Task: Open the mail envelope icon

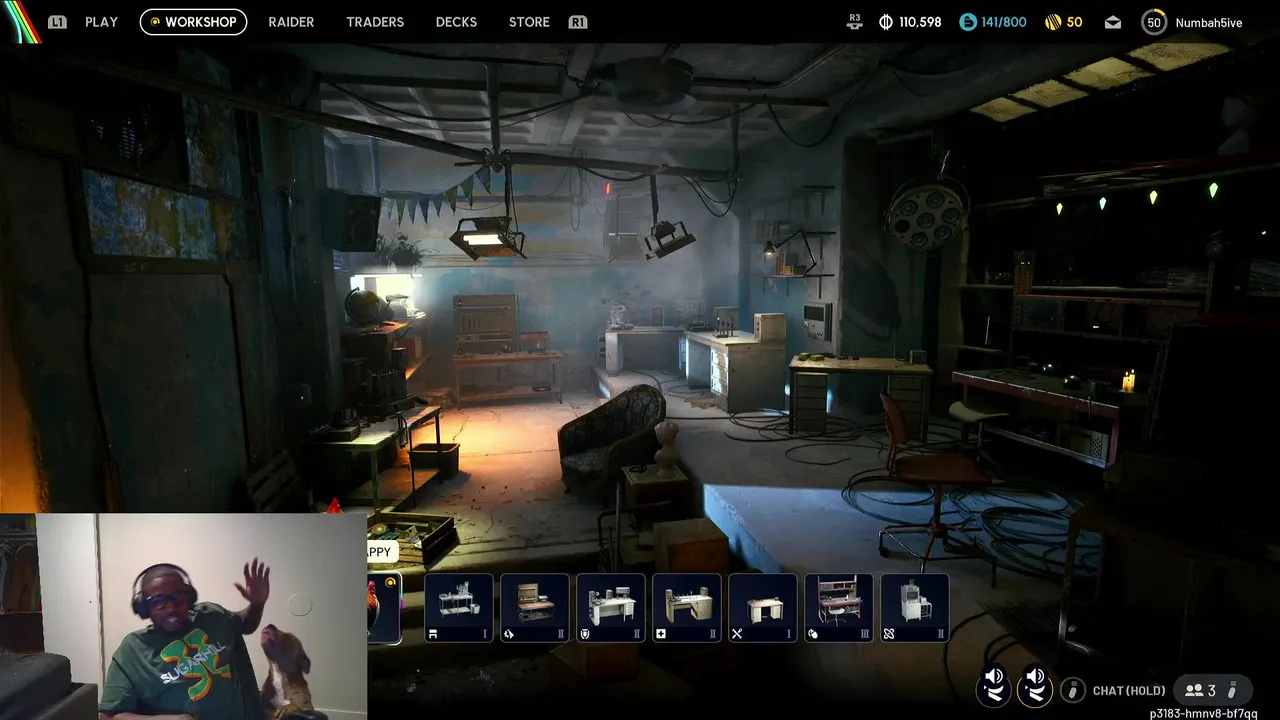Action: tap(1113, 22)
